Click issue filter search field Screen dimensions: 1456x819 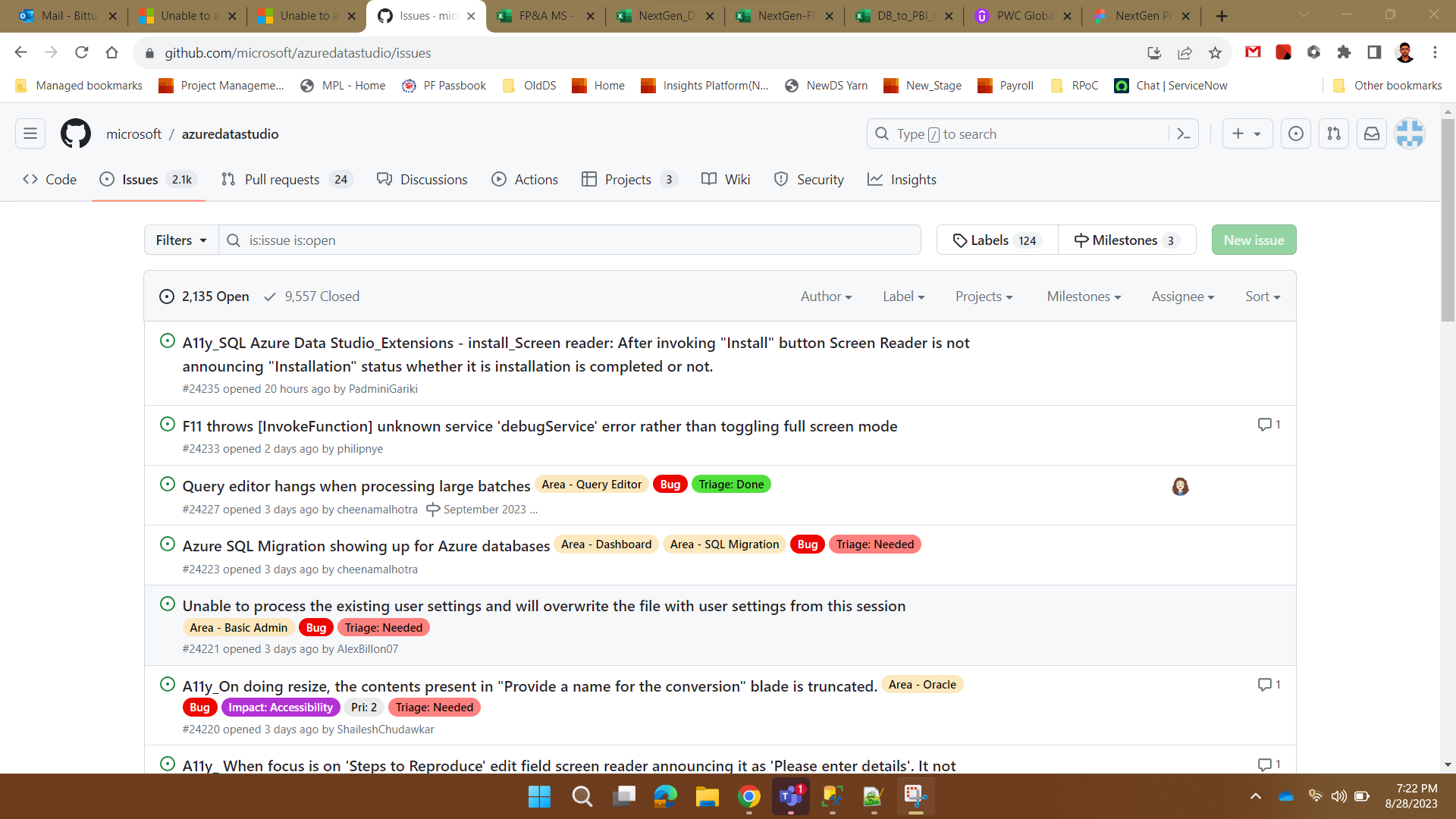pos(570,240)
